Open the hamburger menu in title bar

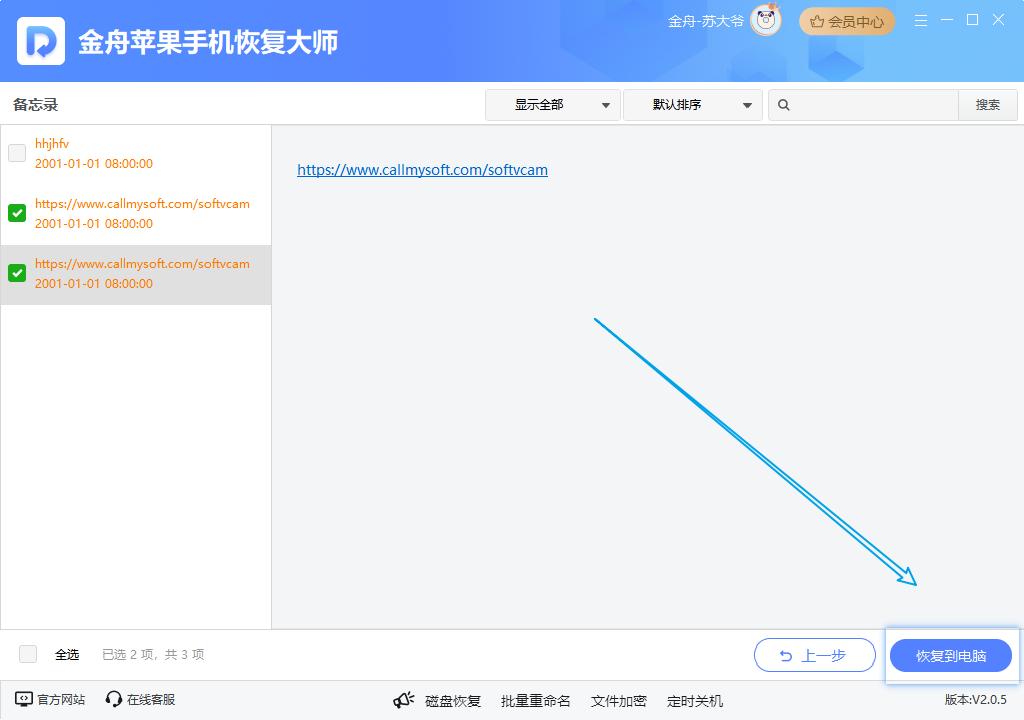921,21
